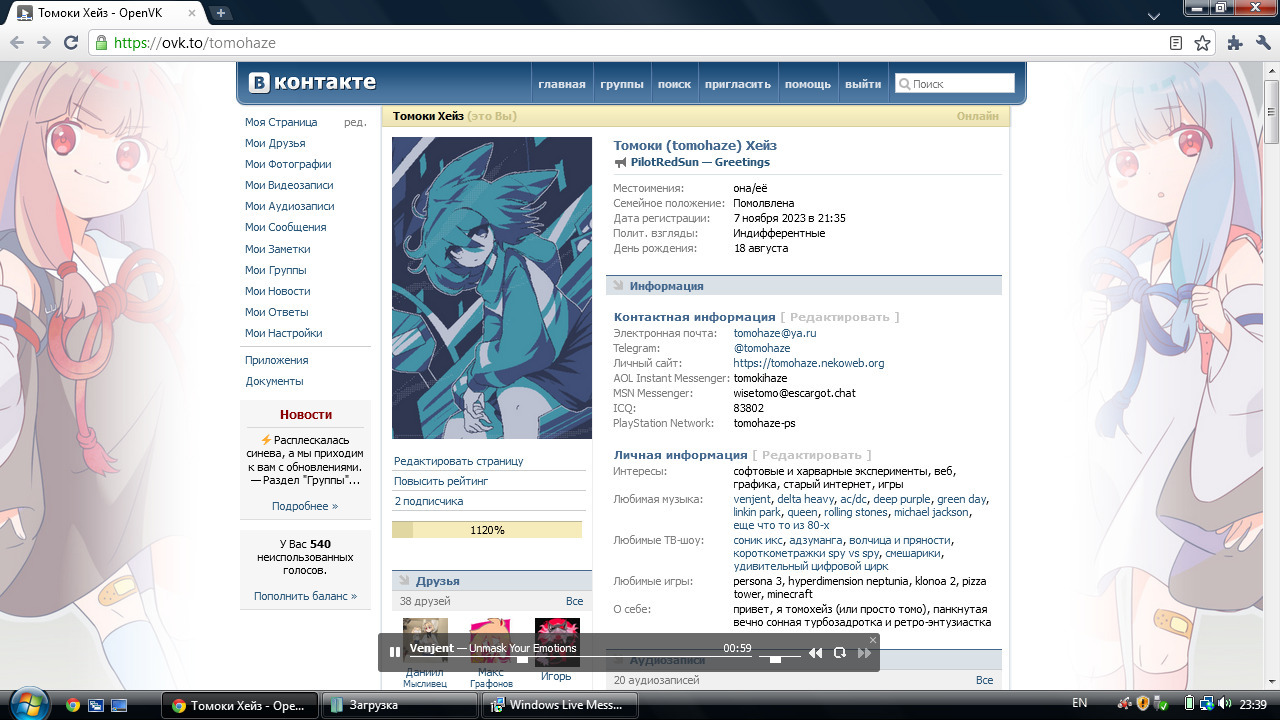This screenshot has width=1280, height=720.
Task: Open the 'группы' top navigation item
Action: coord(622,84)
